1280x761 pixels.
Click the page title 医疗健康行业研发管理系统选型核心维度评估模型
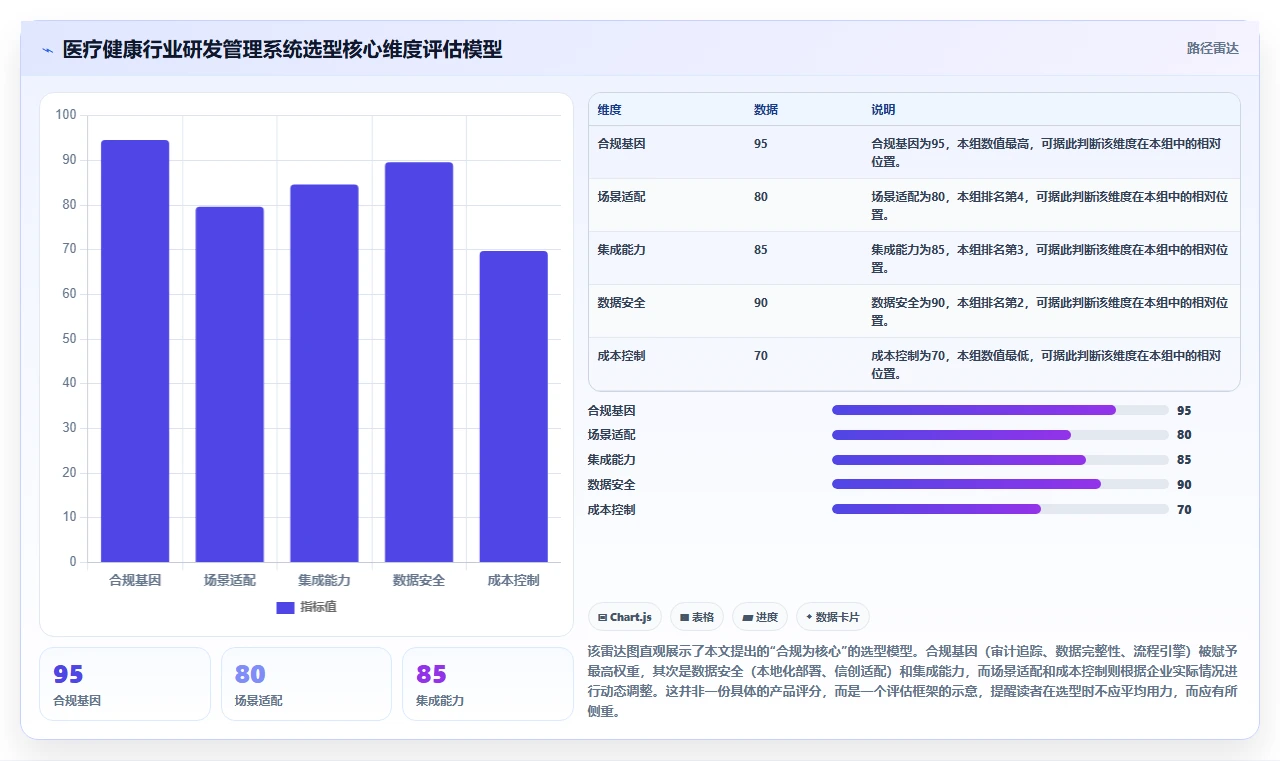click(282, 49)
